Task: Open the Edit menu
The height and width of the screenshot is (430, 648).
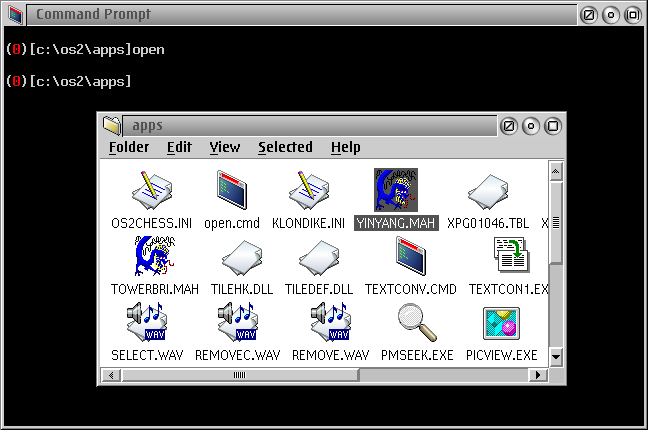Action: (179, 147)
